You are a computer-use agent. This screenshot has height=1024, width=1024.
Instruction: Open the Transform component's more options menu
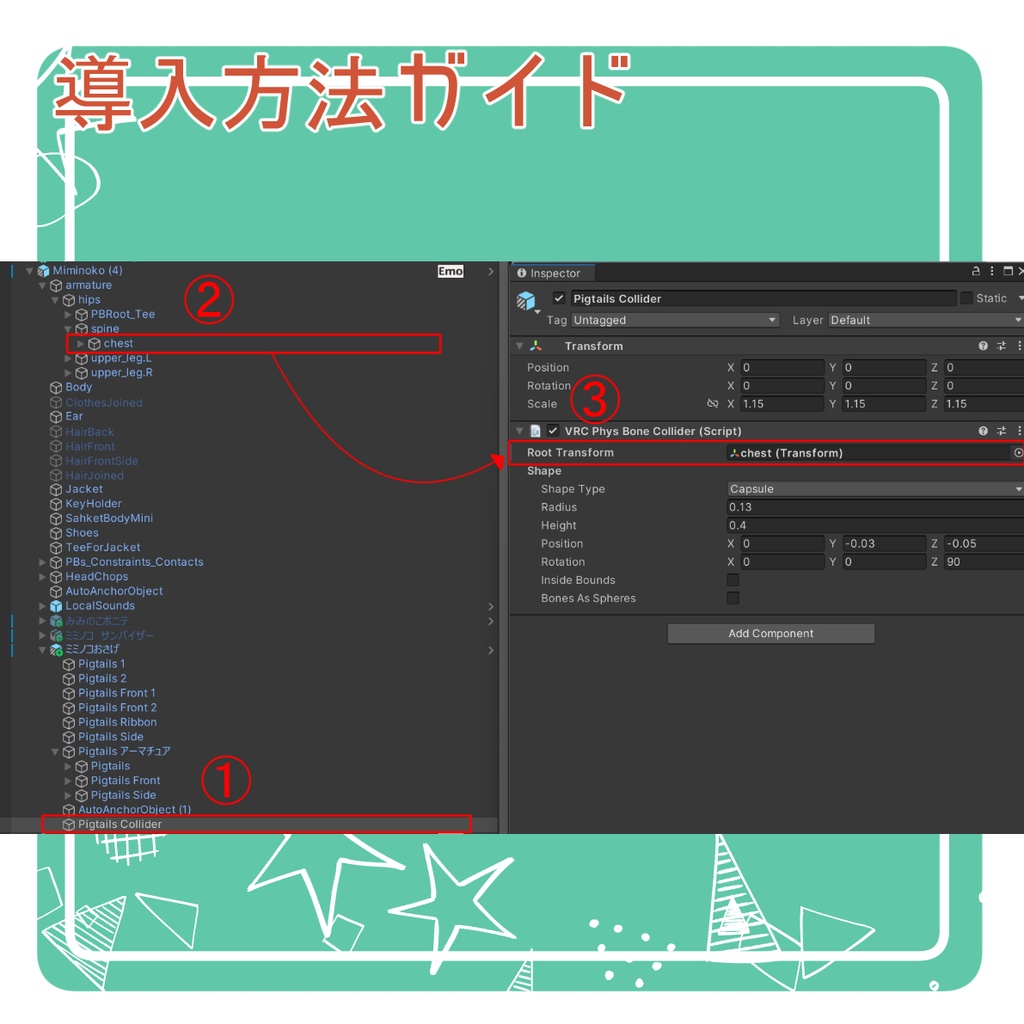tap(1017, 345)
